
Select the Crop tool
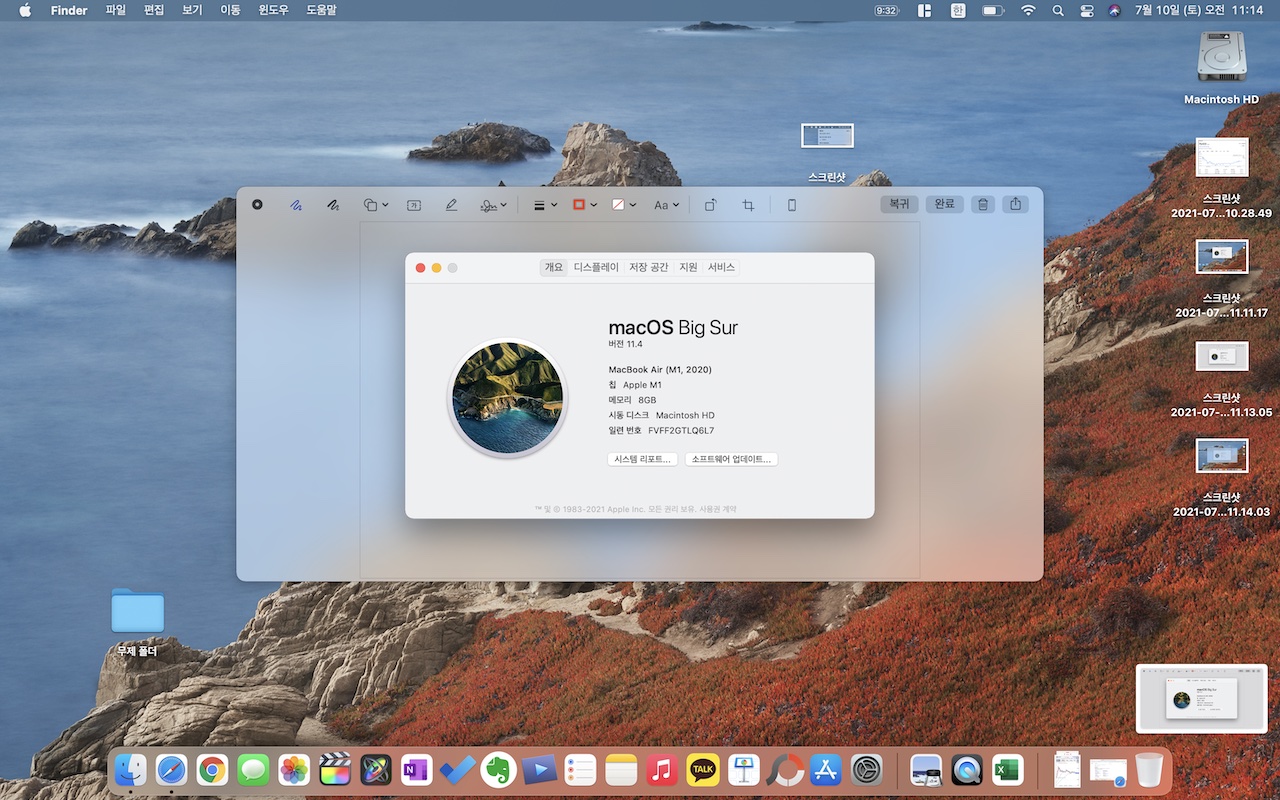tap(748, 204)
